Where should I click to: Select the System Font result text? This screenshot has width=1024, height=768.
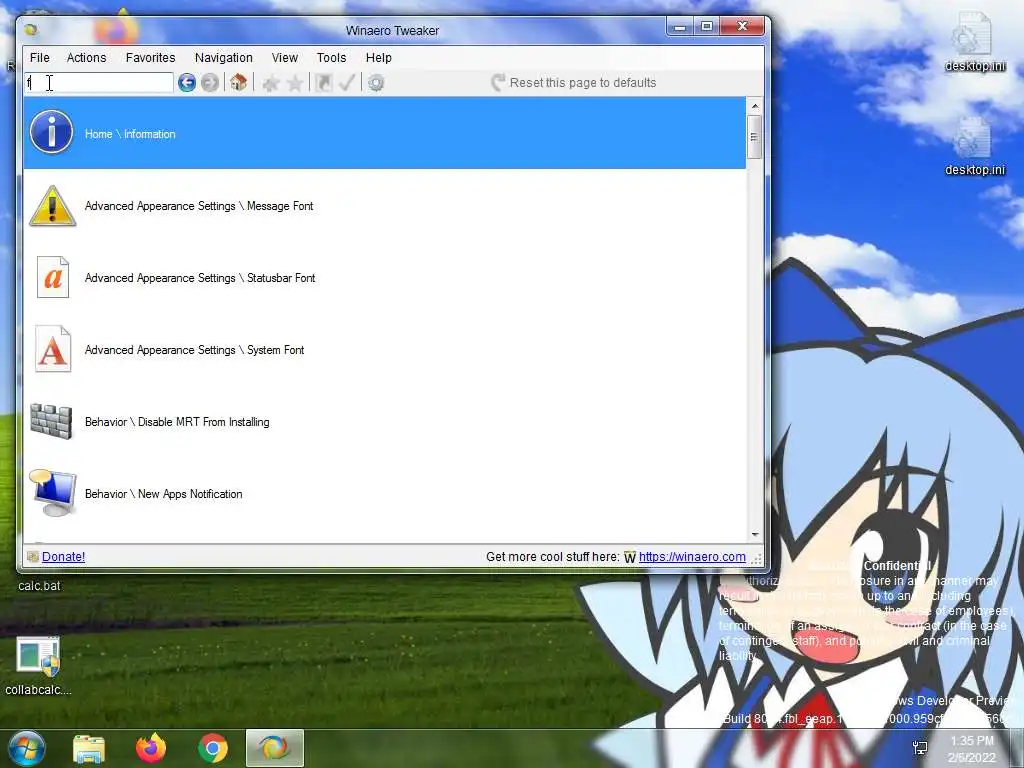pyautogui.click(x=195, y=350)
